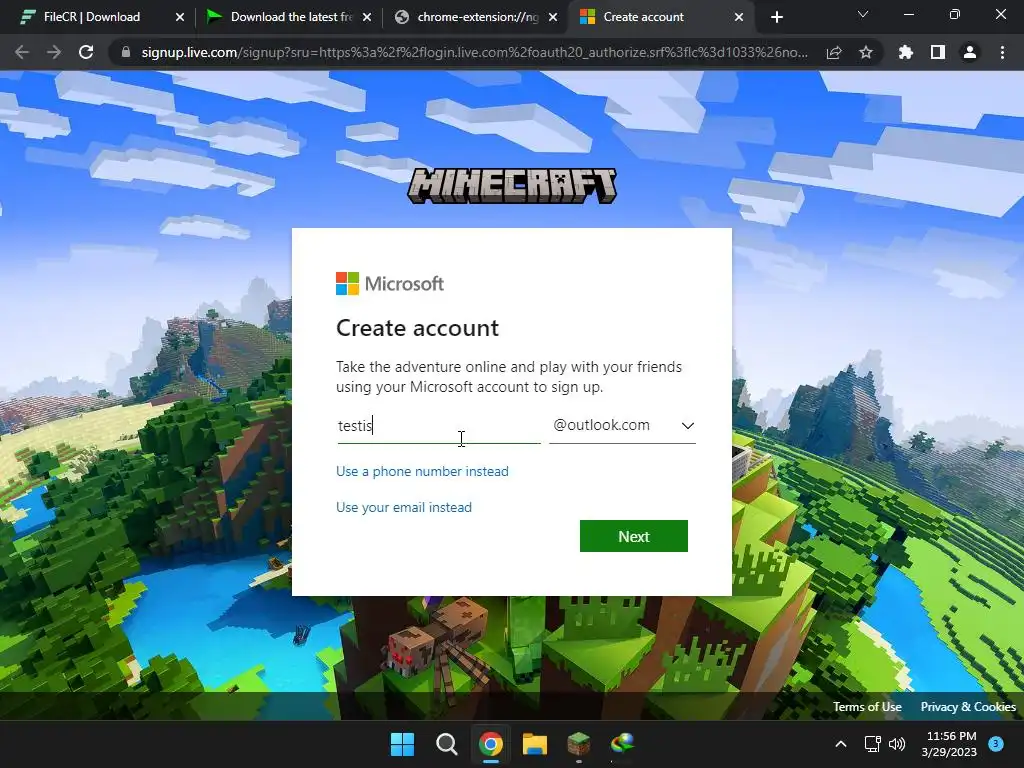The image size is (1024, 768).
Task: Click the Microsoft logo in the form
Action: pyautogui.click(x=390, y=283)
